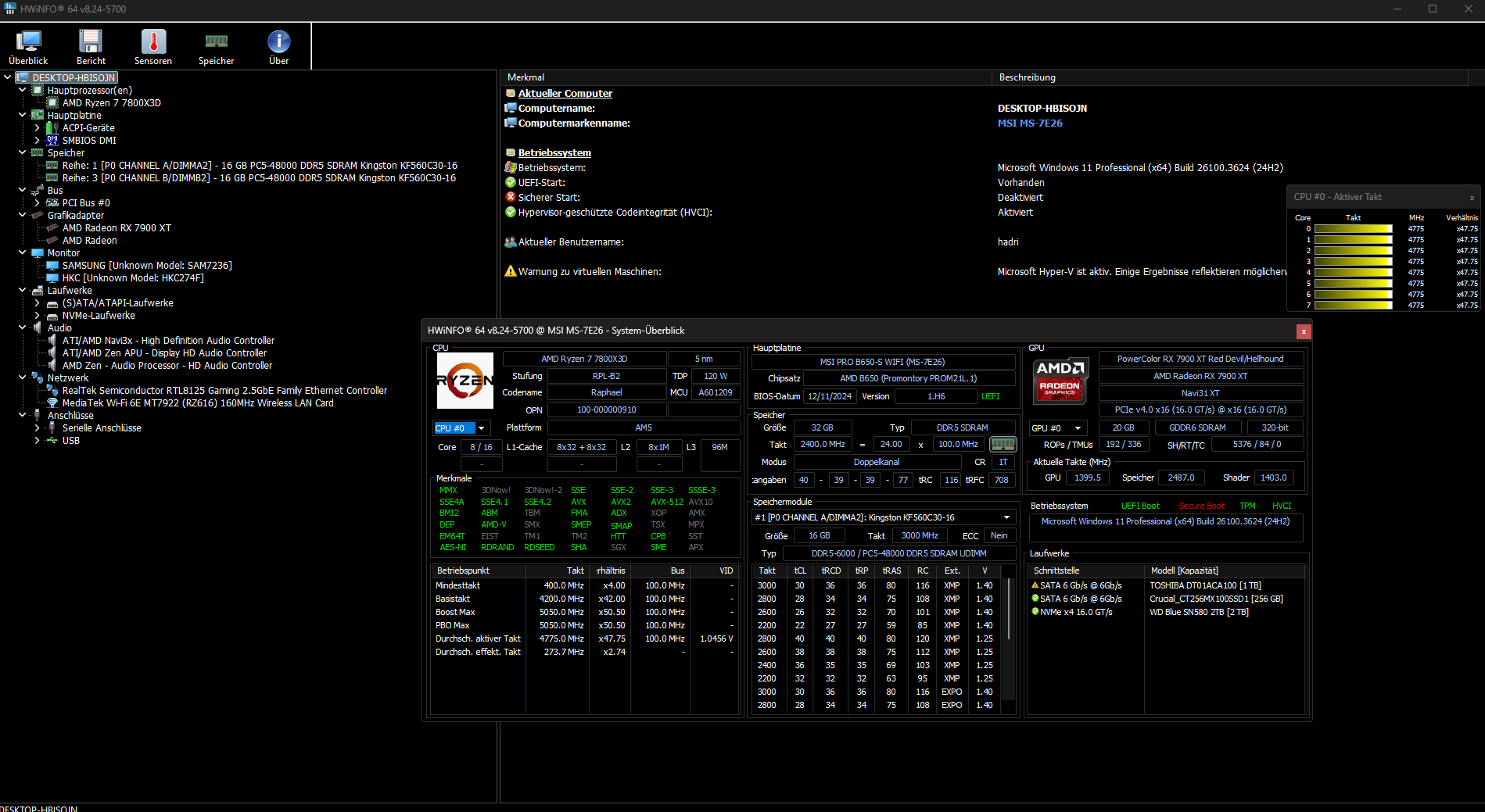Click the Core 4 clock bar
Image resolution: width=1485 pixels, height=812 pixels.
tap(1354, 273)
